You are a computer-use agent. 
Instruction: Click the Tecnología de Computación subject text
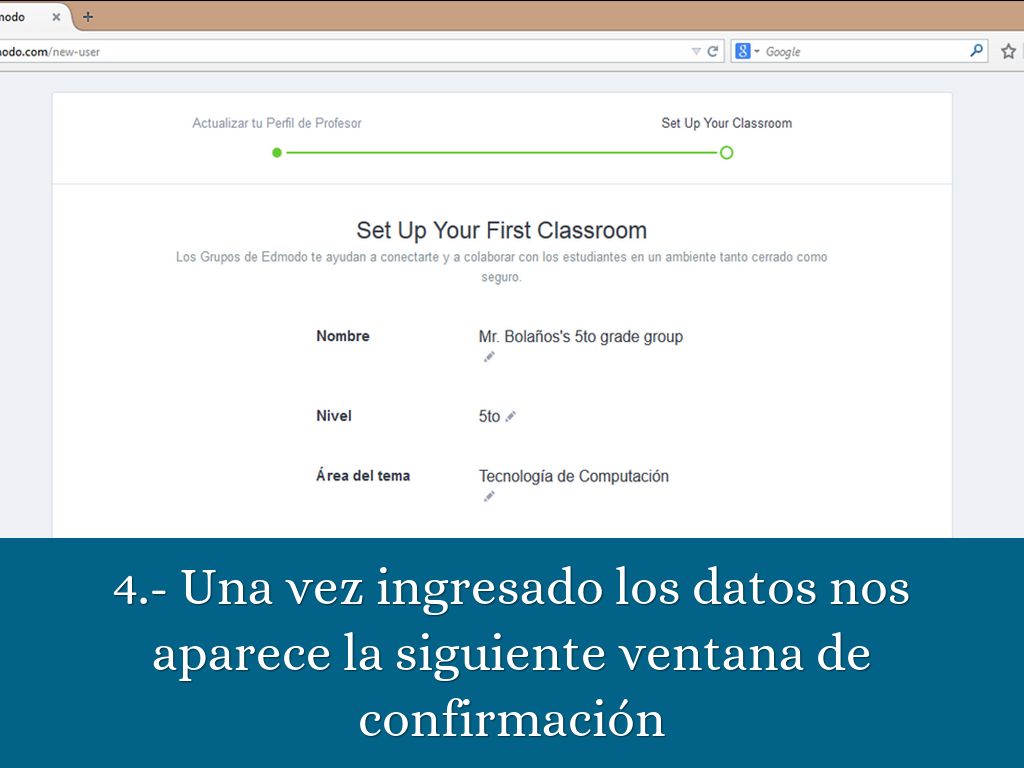pyautogui.click(x=573, y=476)
